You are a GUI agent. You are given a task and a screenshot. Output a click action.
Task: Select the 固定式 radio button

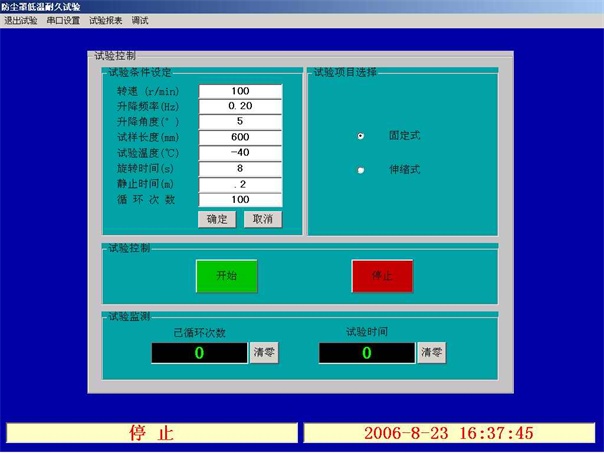[361, 135]
